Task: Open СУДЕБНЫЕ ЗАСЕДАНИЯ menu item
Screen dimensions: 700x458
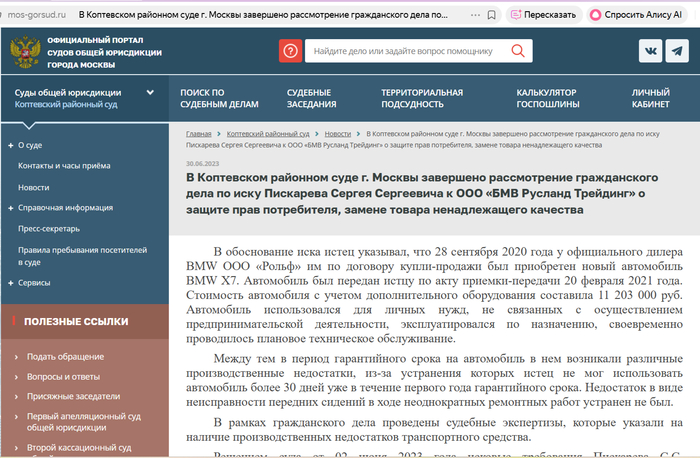Action: [x=311, y=98]
